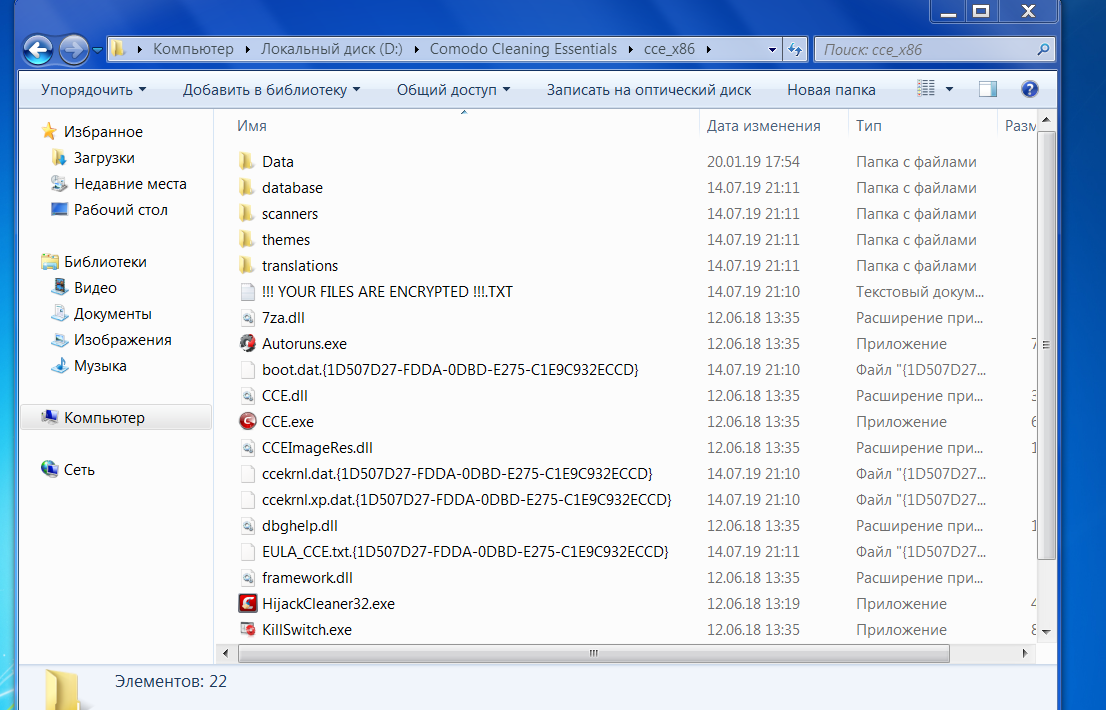Select the translations folder icon

pos(247,266)
